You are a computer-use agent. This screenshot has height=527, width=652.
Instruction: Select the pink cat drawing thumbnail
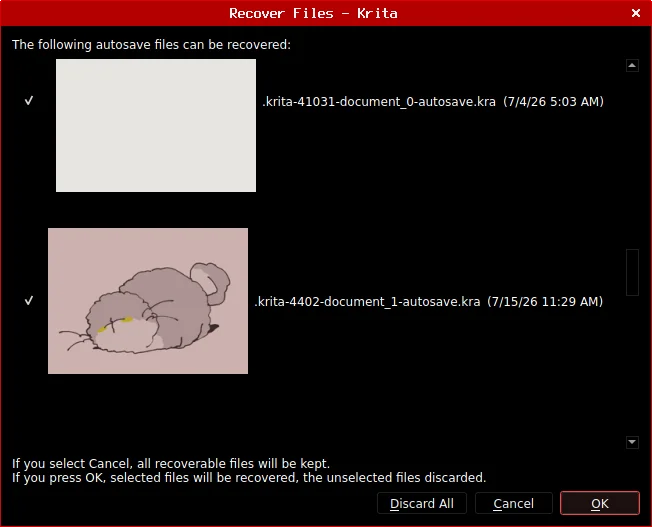148,301
